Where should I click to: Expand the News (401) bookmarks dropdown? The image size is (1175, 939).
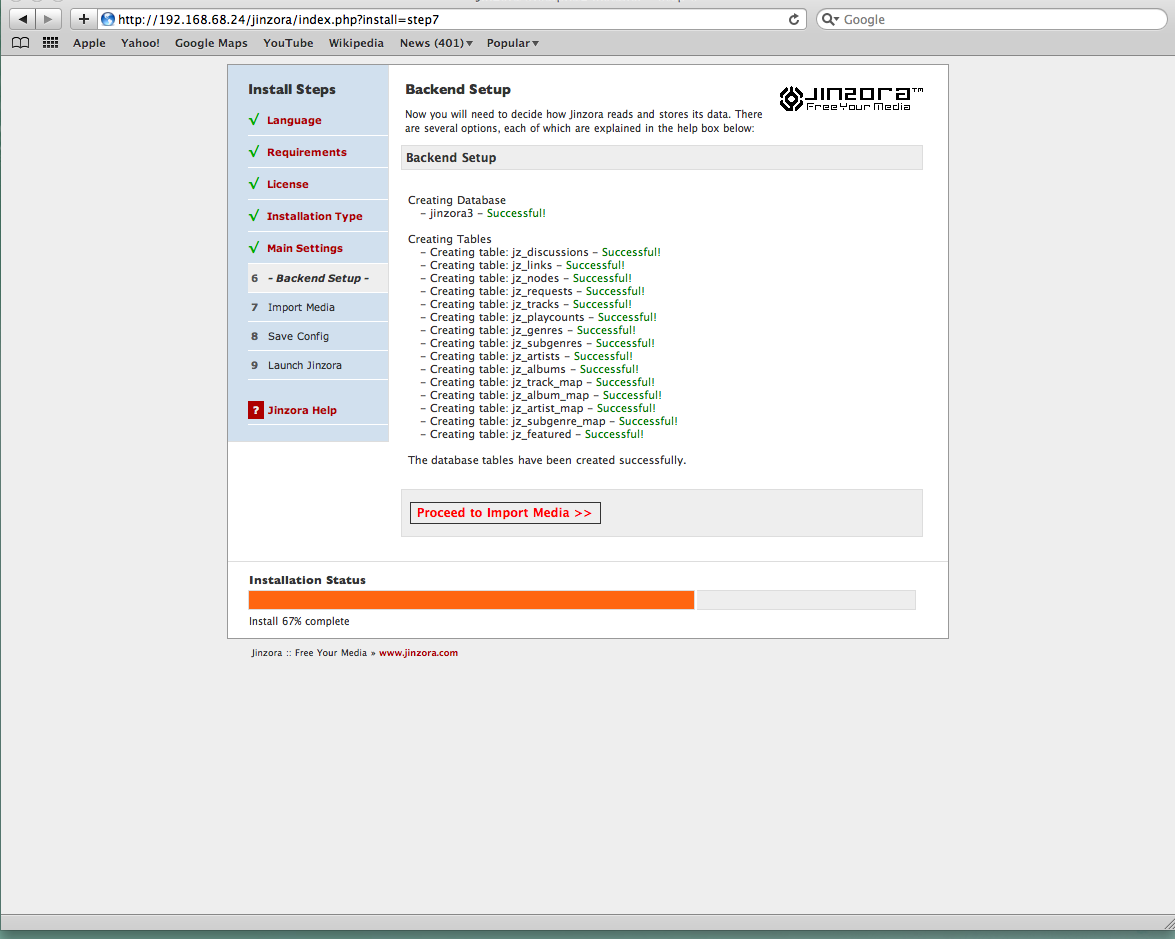[x=436, y=43]
